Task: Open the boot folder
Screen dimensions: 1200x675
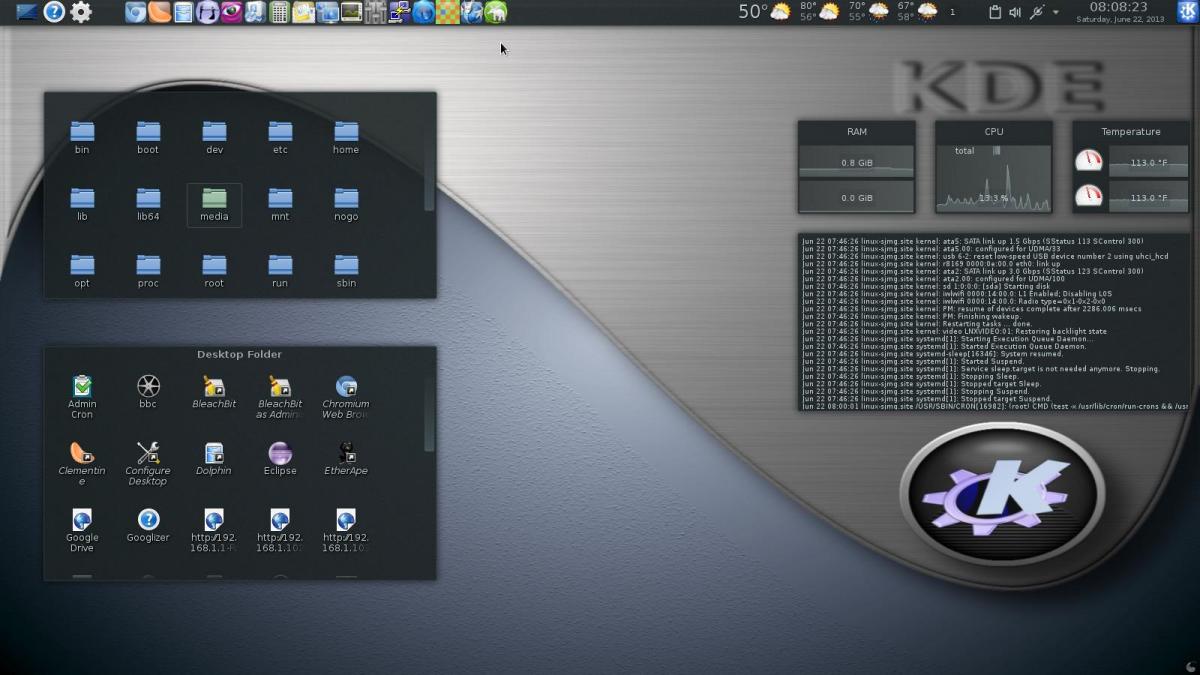Action: point(148,138)
